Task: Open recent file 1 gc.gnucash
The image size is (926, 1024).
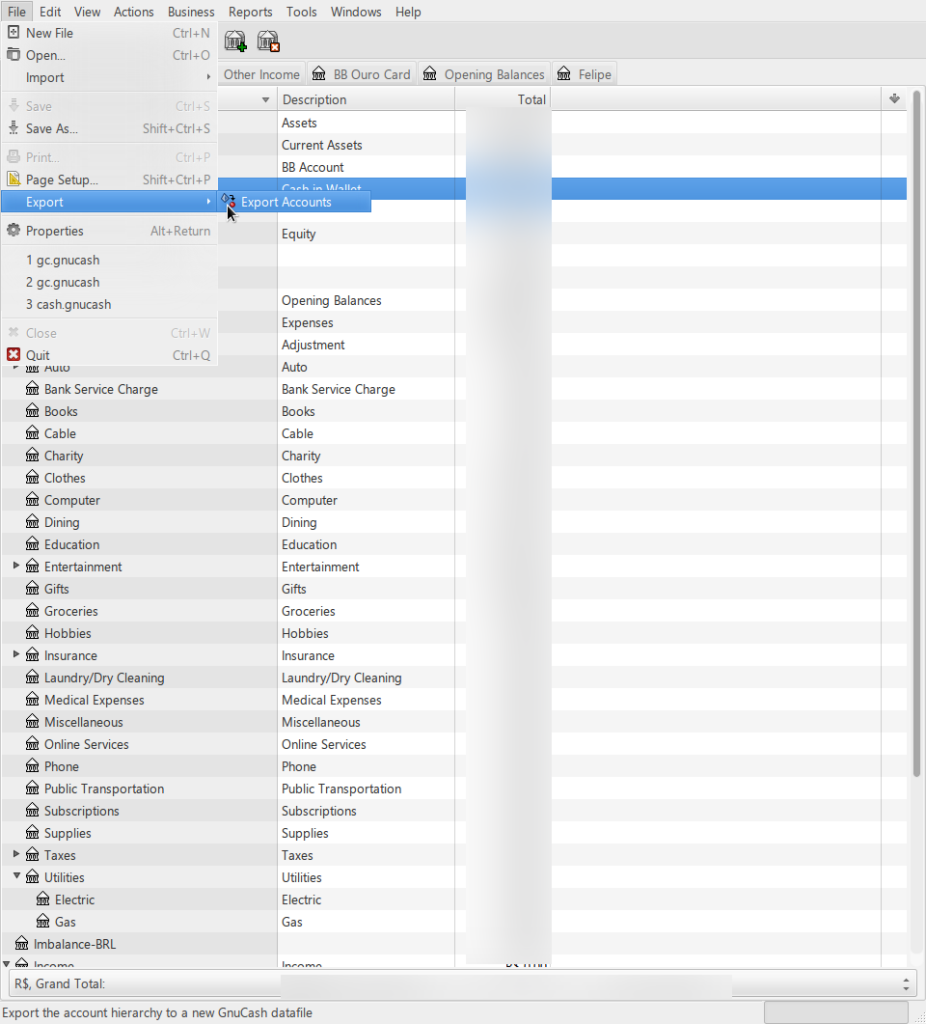Action: tap(109, 260)
